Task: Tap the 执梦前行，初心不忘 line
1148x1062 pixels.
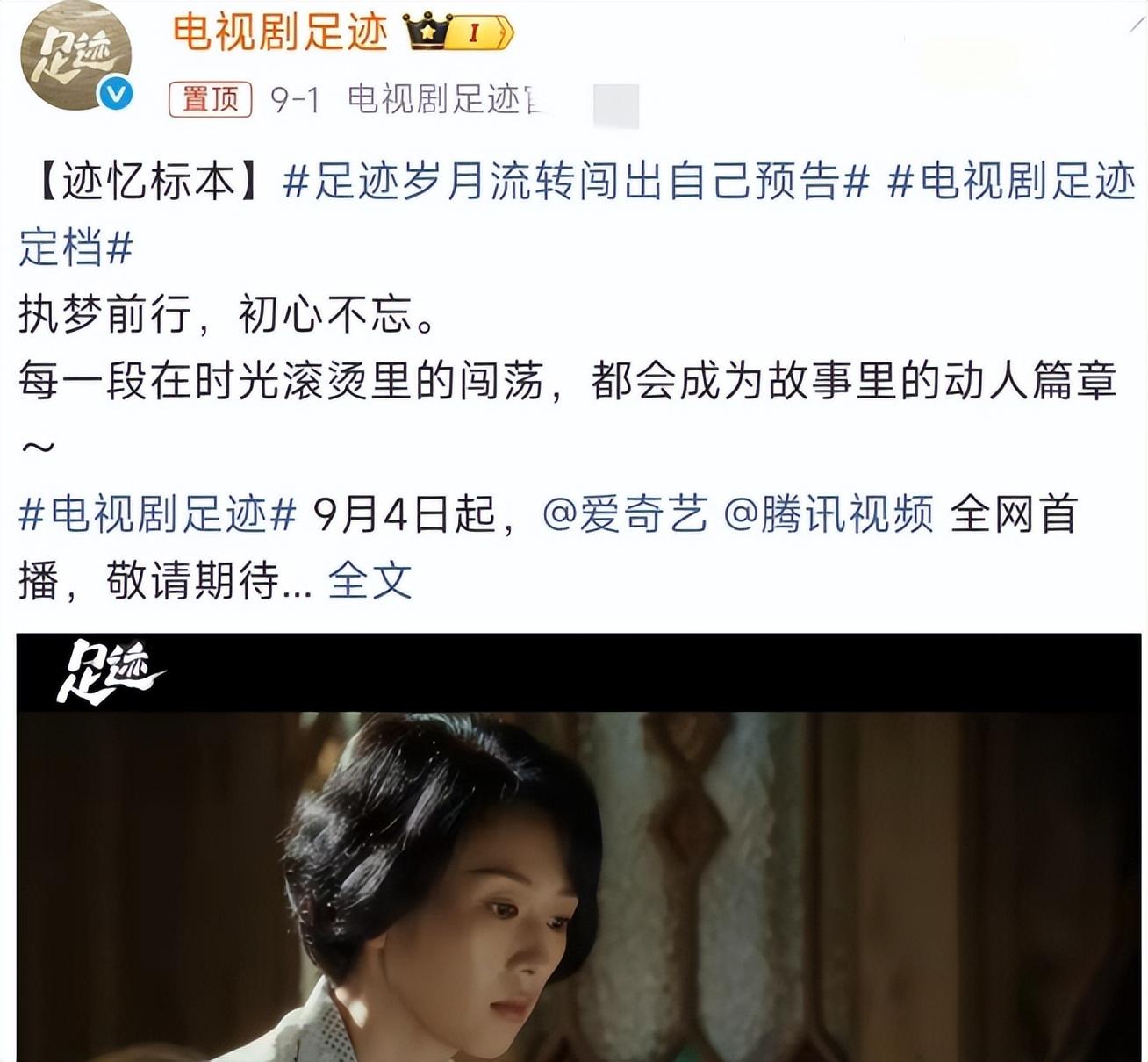Action: (227, 315)
